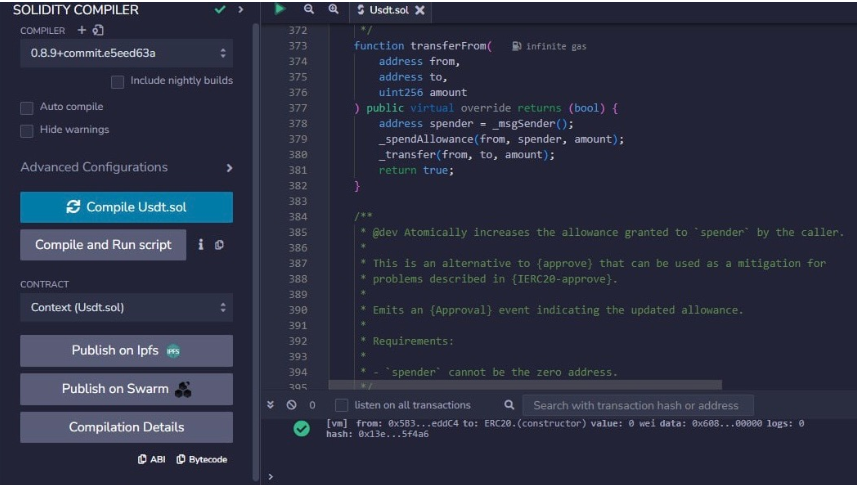This screenshot has height=485, width=857.
Task: Click the add custom compiler plus icon
Action: 82,30
